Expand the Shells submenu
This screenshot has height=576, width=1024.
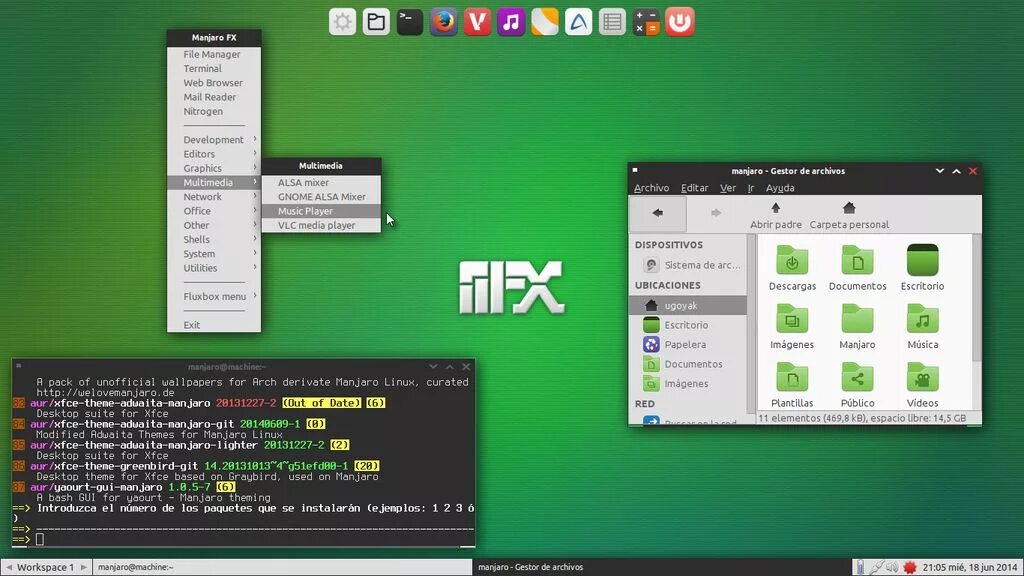pos(214,240)
